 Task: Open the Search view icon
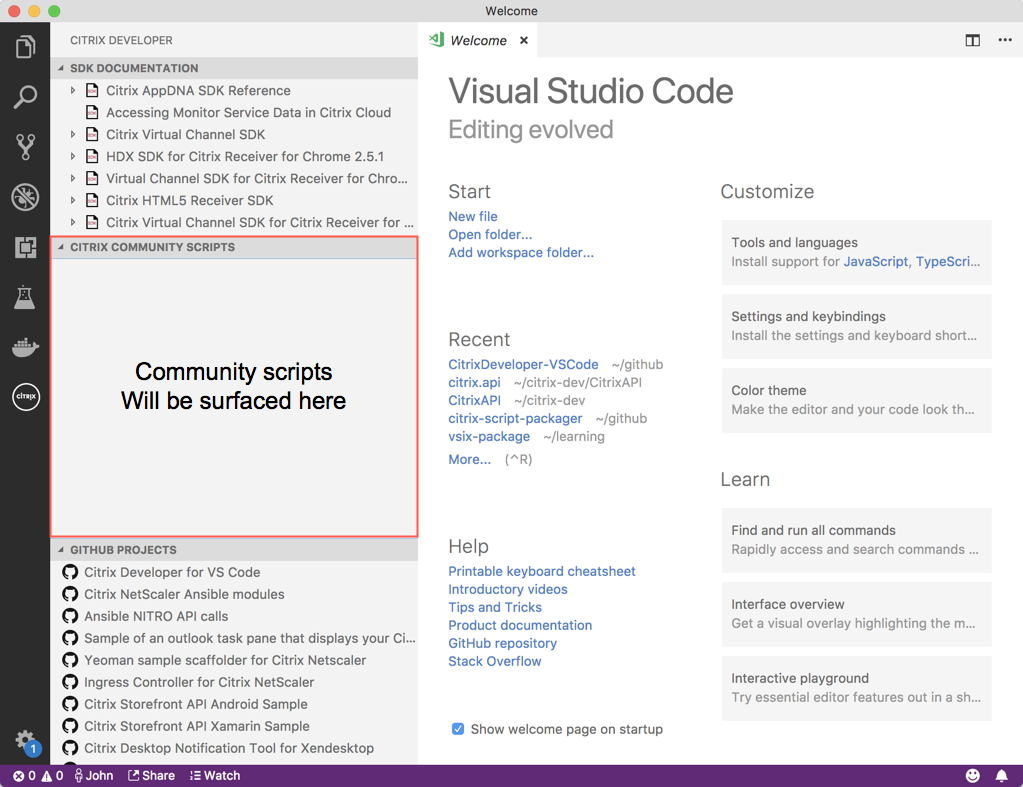coord(25,97)
